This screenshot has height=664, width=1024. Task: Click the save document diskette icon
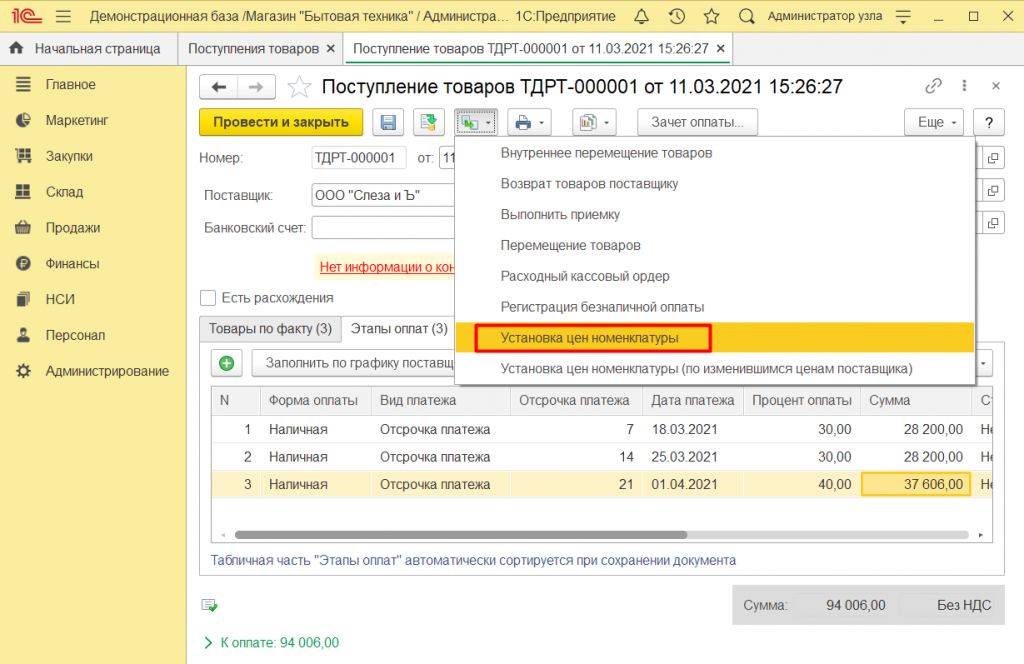coord(388,123)
